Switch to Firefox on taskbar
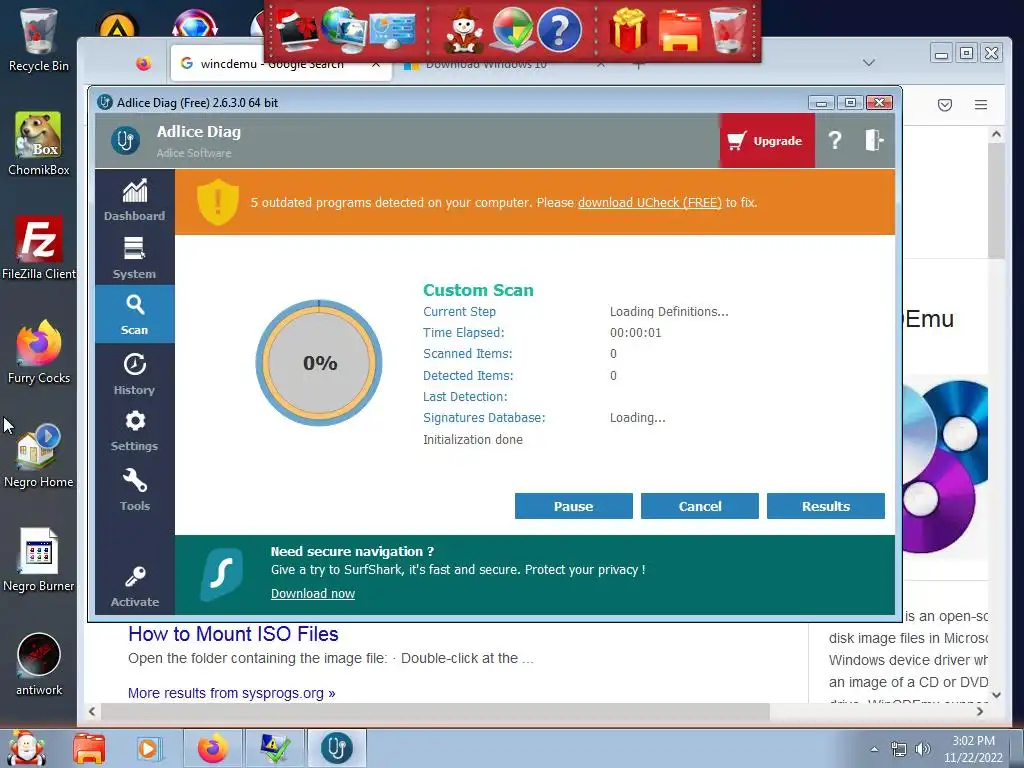The height and width of the screenshot is (768, 1024). click(x=212, y=748)
